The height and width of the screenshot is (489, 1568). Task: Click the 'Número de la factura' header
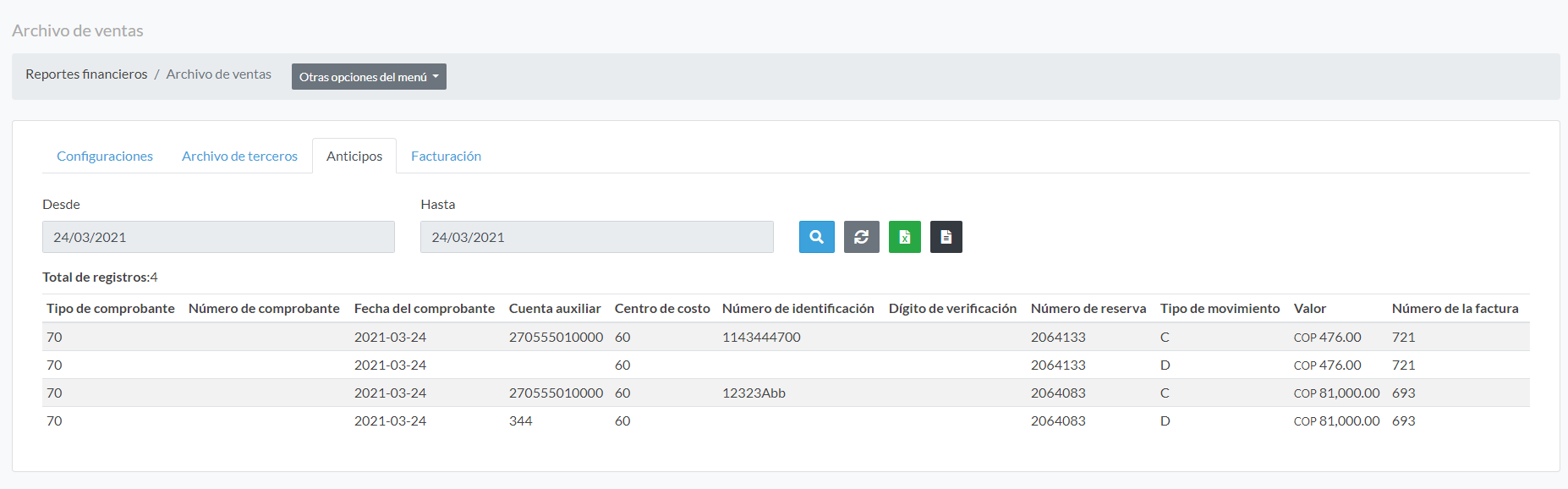click(1455, 309)
